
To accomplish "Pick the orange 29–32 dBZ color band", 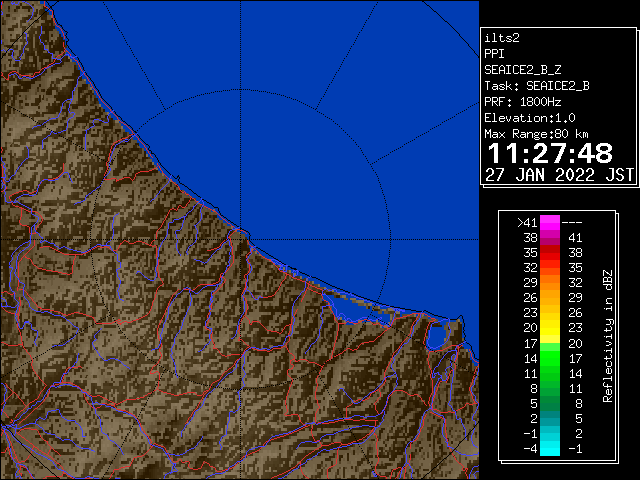I will point(550,283).
